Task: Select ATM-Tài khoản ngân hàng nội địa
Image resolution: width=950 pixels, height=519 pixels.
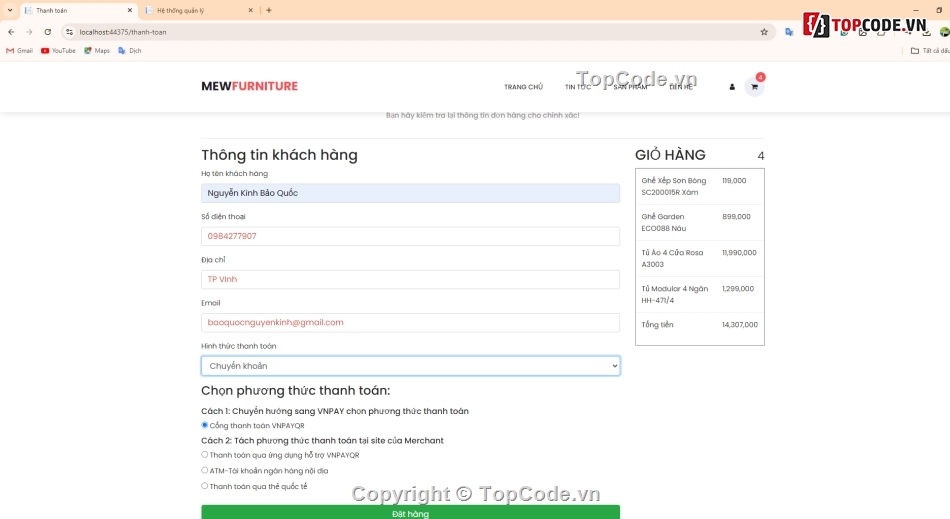Action: (x=205, y=470)
